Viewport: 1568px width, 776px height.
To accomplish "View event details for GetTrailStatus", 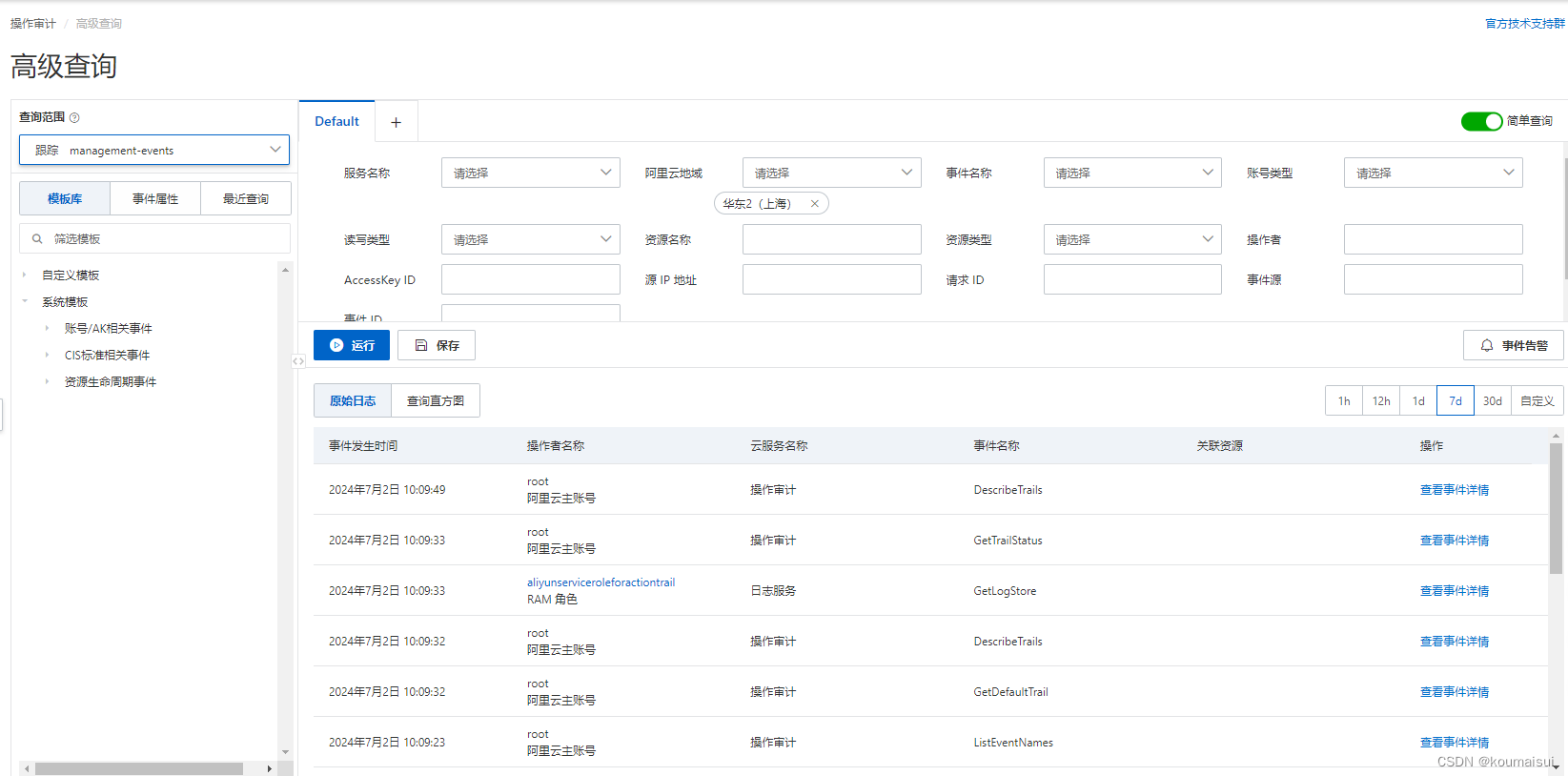I will (1455, 540).
